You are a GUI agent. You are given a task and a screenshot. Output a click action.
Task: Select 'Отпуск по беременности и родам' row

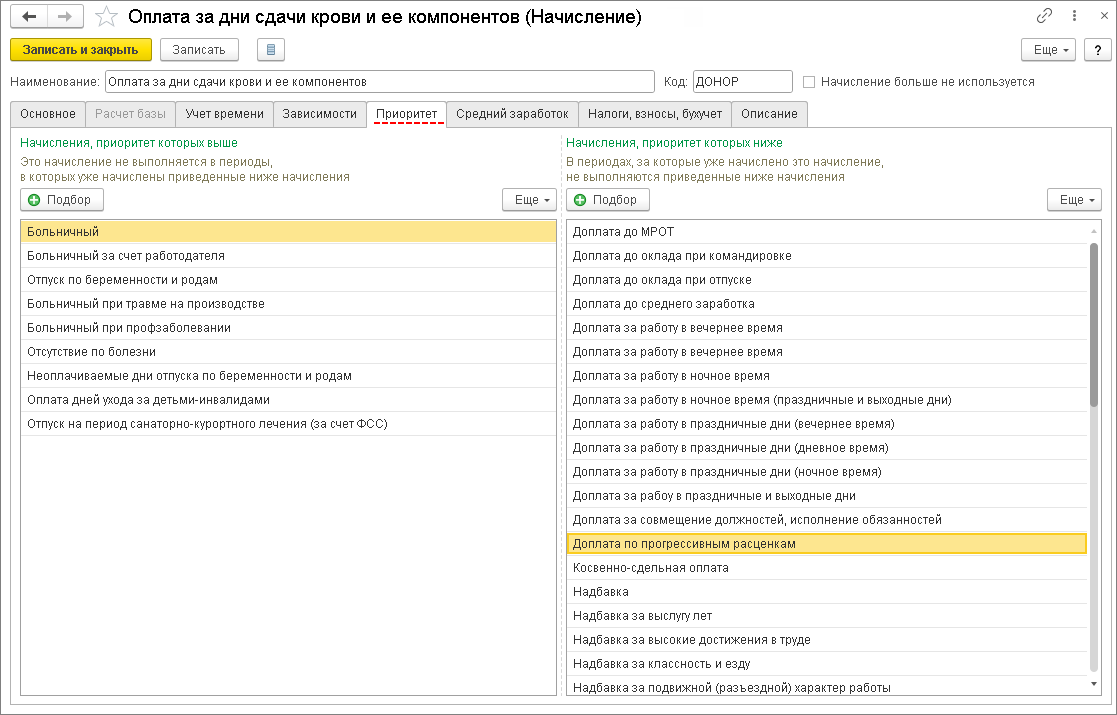pyautogui.click(x=288, y=280)
